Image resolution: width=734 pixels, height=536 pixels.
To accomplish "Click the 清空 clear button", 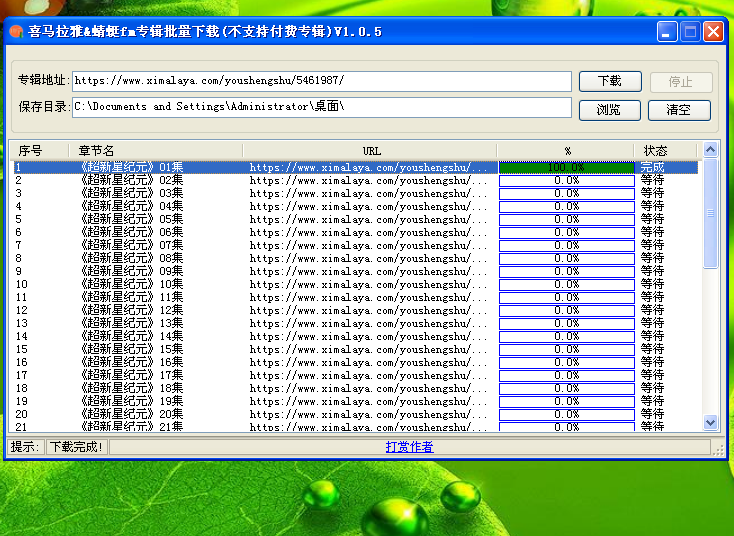I will (x=679, y=110).
